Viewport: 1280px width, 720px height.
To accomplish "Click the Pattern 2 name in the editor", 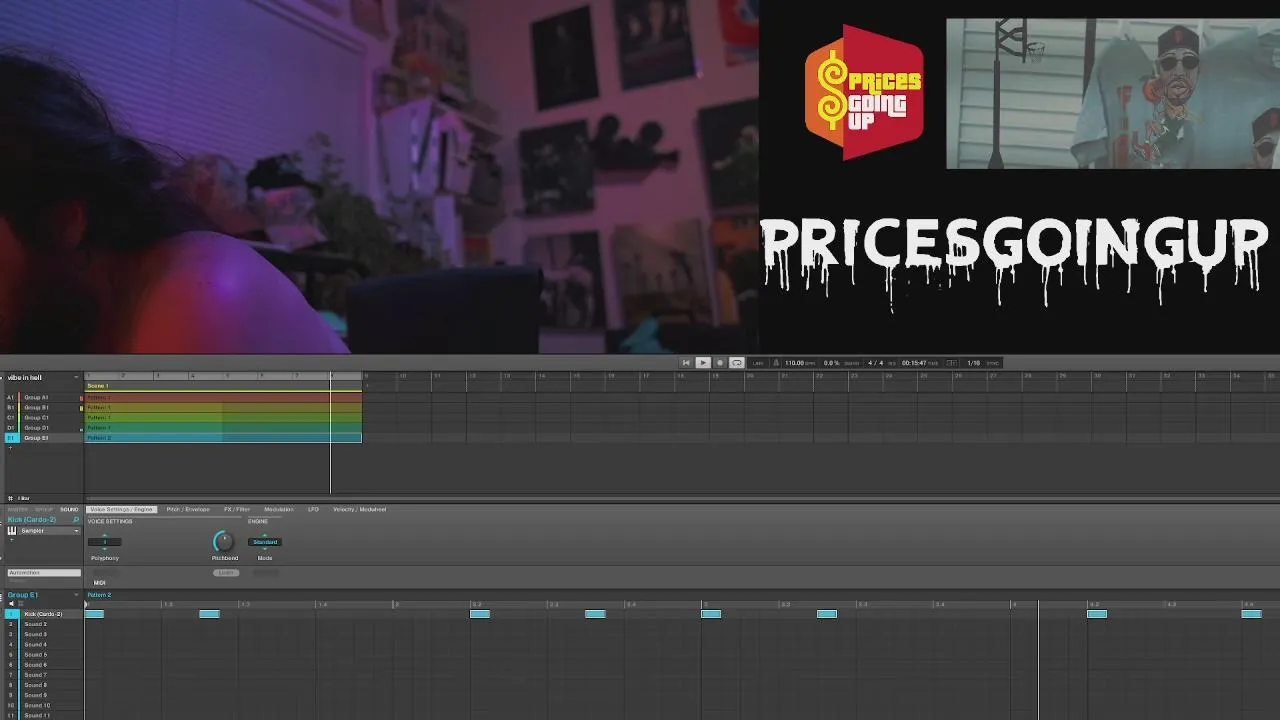I will (x=99, y=595).
